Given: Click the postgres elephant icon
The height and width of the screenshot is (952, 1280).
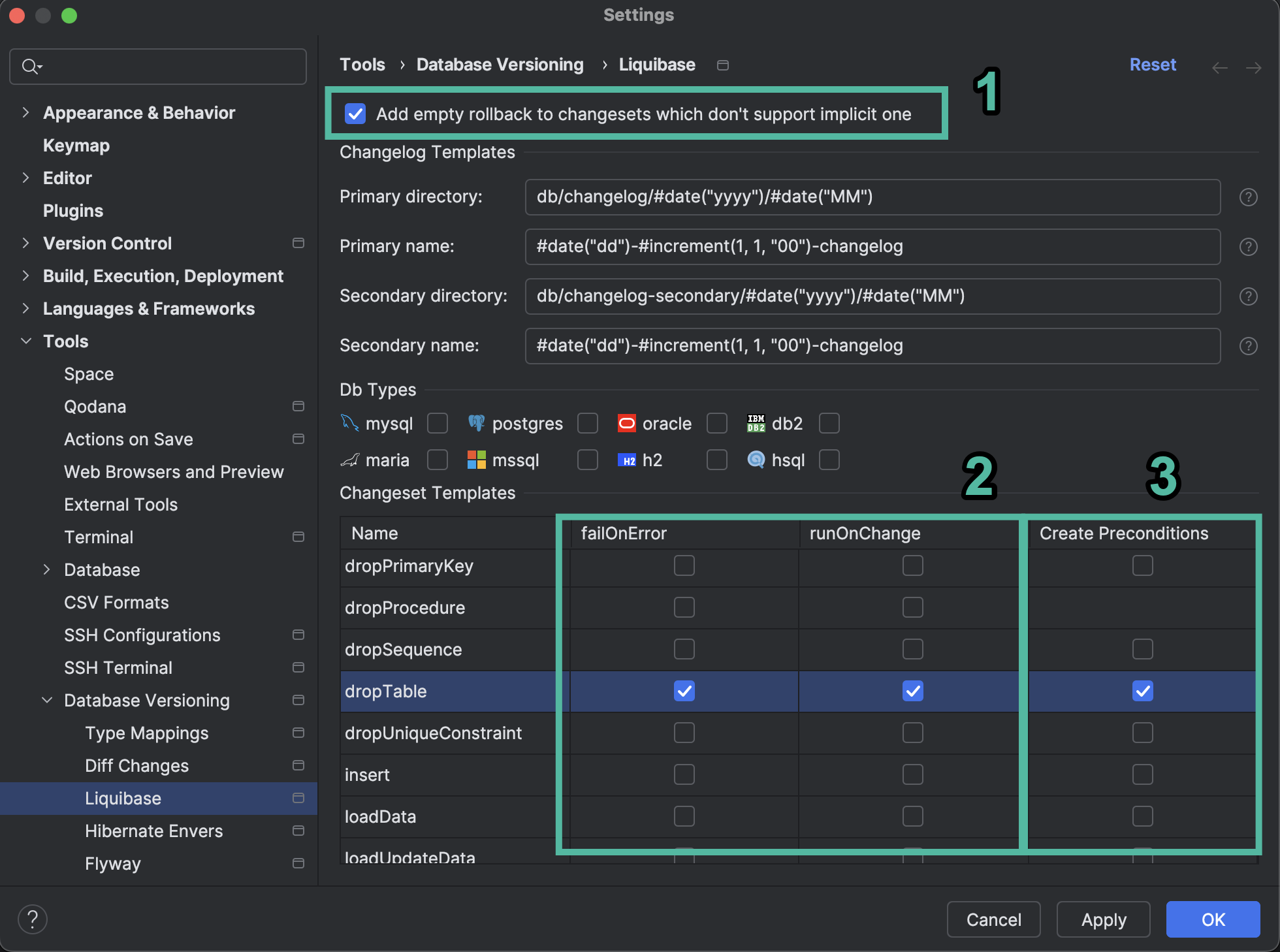Looking at the screenshot, I should [477, 423].
